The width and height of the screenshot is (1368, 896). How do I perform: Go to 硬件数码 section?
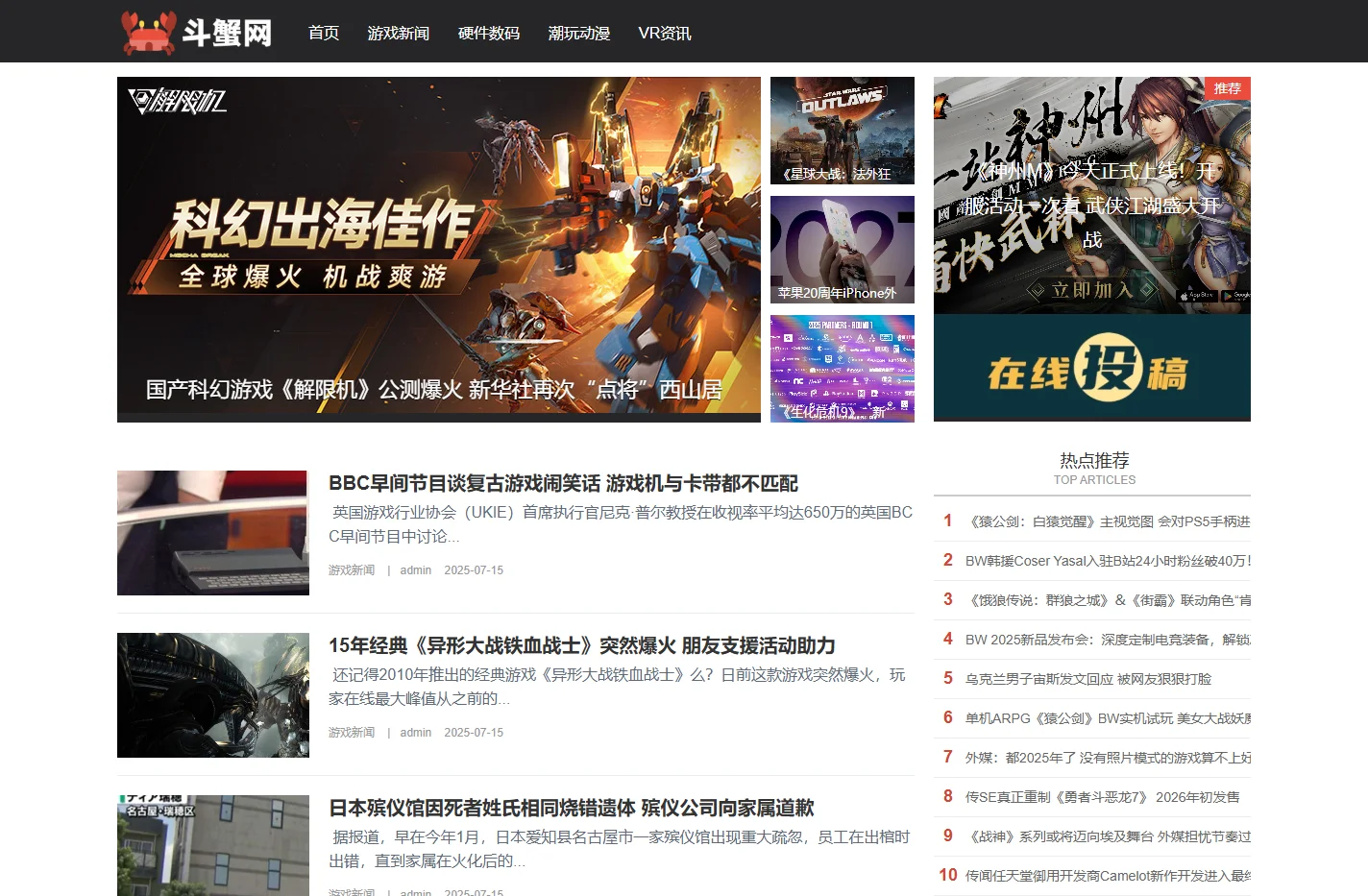coord(489,33)
